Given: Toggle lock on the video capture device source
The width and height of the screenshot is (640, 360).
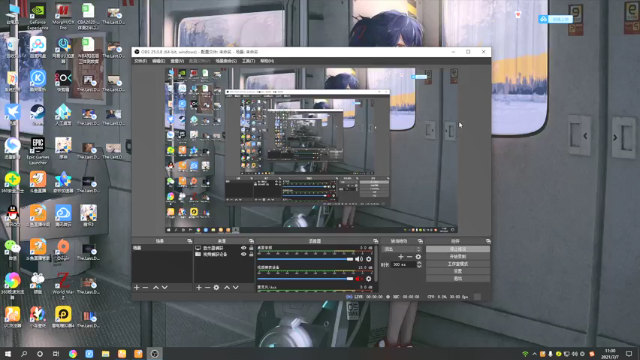Looking at the screenshot, I should point(251,254).
